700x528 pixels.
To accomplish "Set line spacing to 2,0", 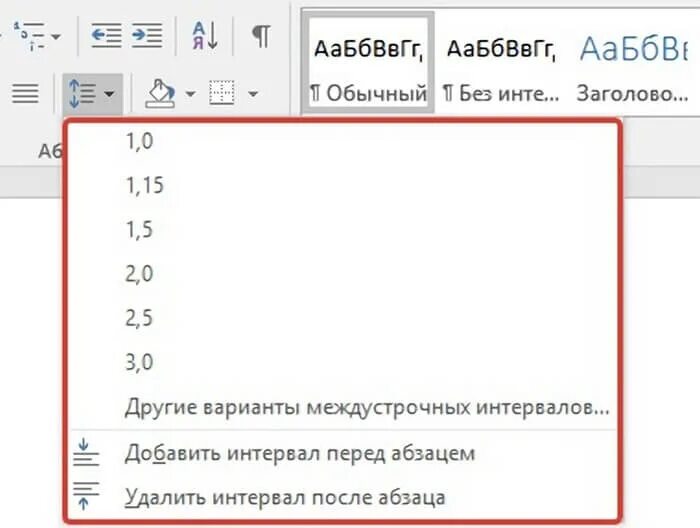I will click(x=342, y=274).
